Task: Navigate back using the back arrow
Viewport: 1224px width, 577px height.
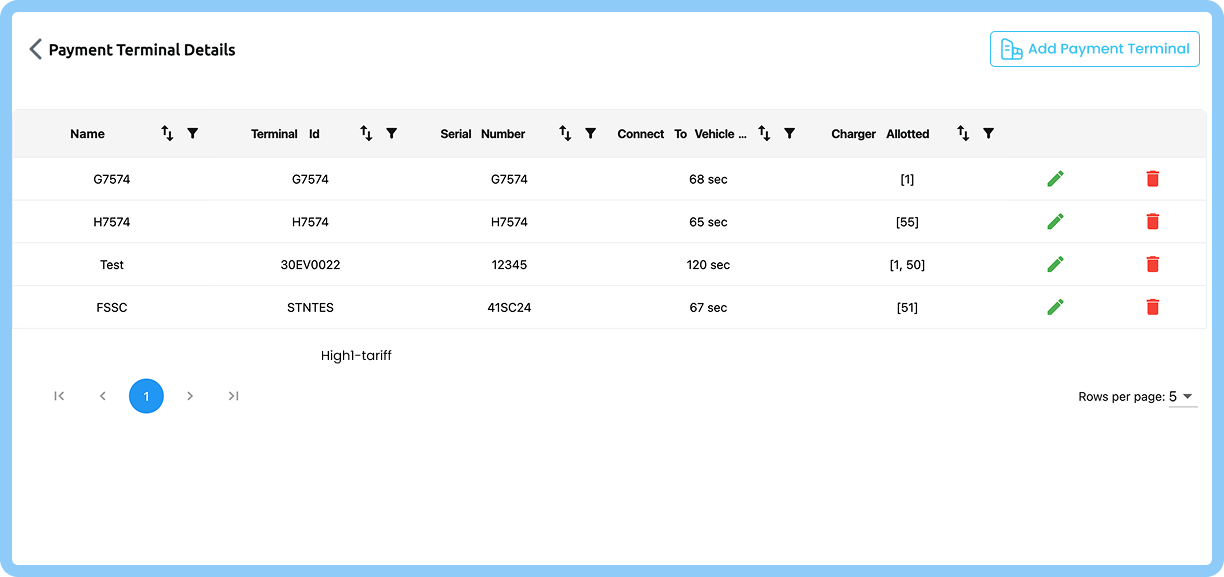Action: [33, 48]
